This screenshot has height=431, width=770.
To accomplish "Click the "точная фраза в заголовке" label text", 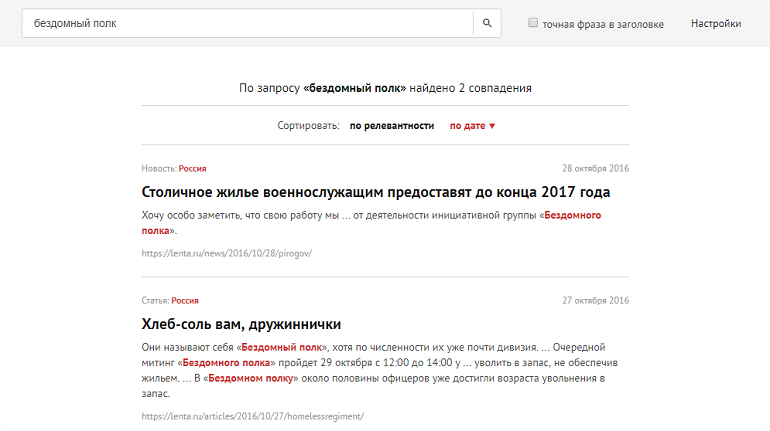I will [602, 24].
